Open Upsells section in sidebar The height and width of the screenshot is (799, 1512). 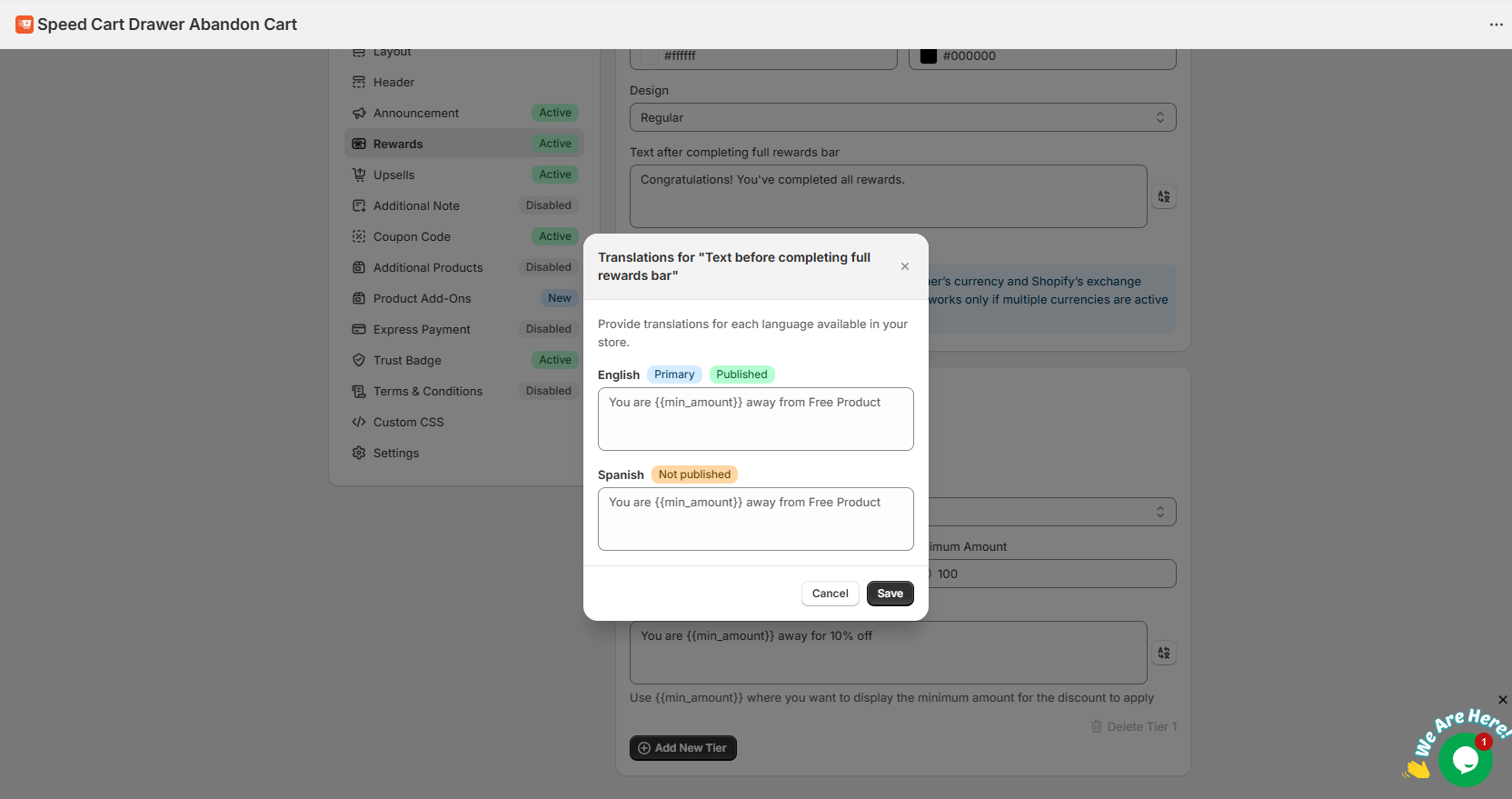click(393, 175)
